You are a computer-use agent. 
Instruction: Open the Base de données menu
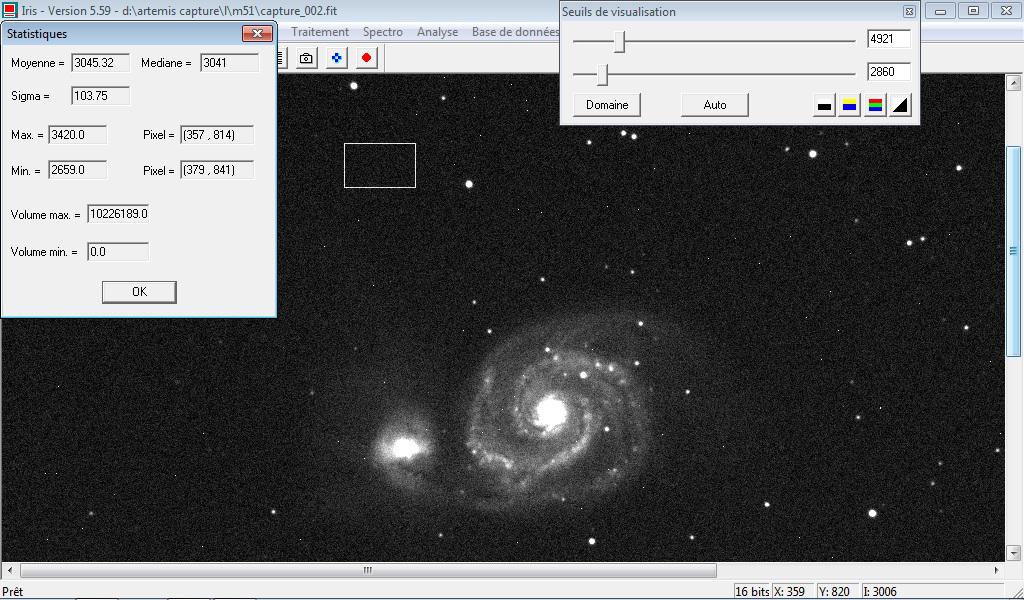[515, 32]
